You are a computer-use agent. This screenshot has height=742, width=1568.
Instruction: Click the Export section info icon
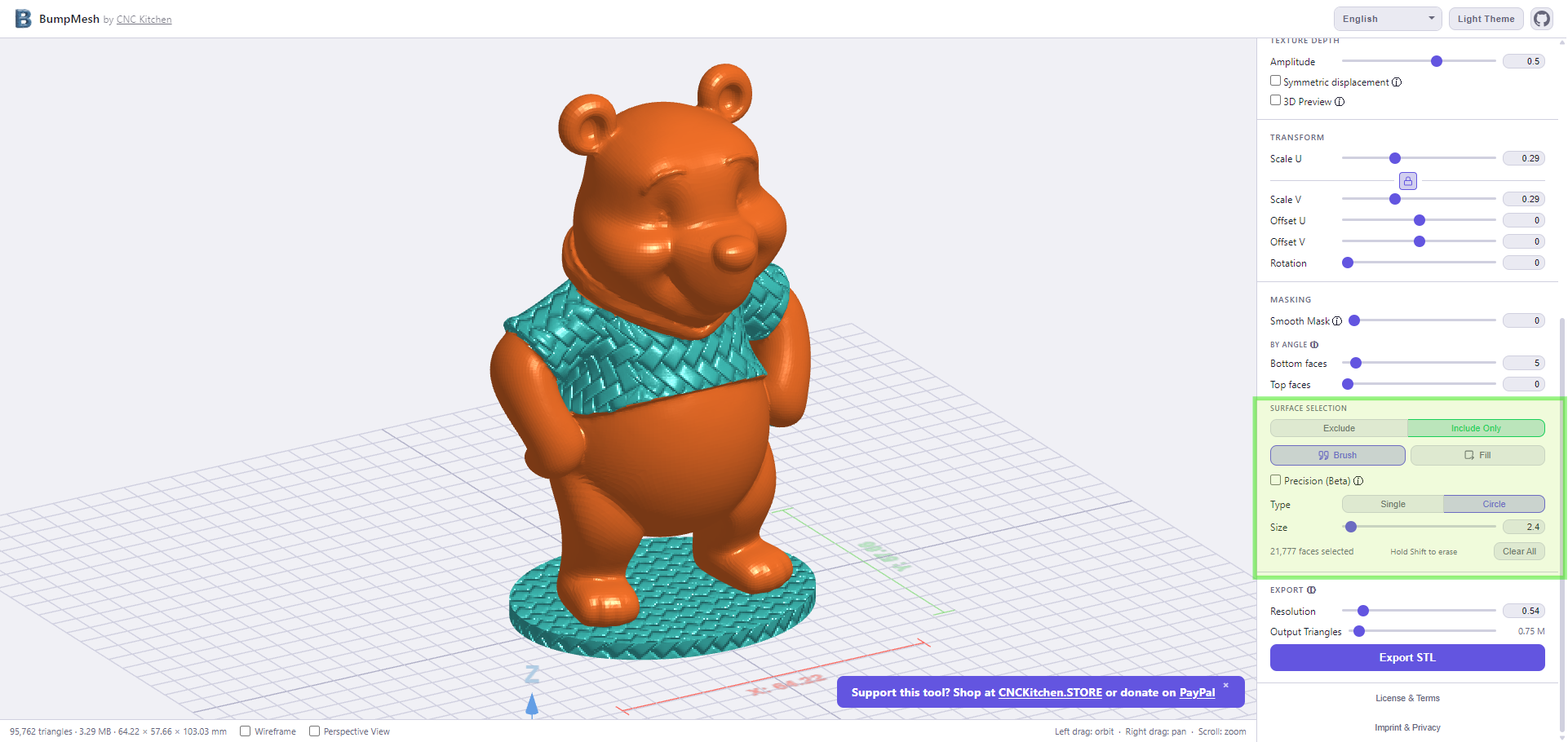point(1311,590)
